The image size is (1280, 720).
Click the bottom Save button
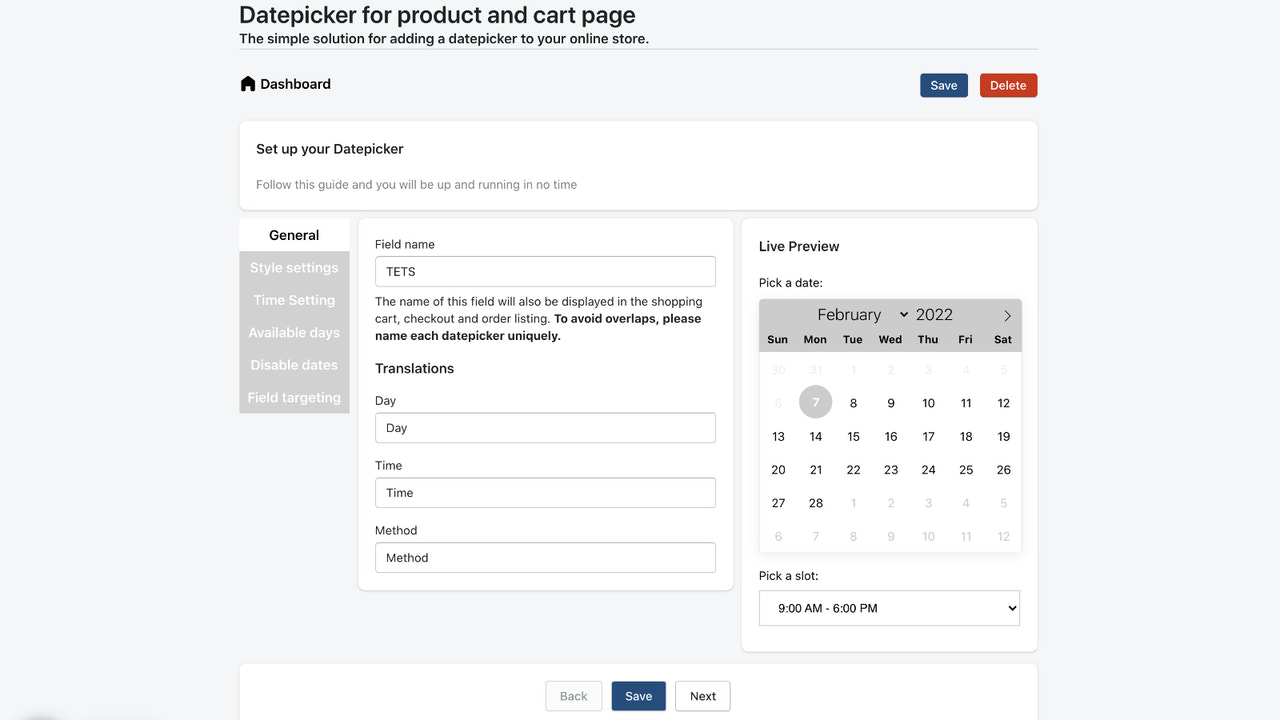(x=638, y=695)
